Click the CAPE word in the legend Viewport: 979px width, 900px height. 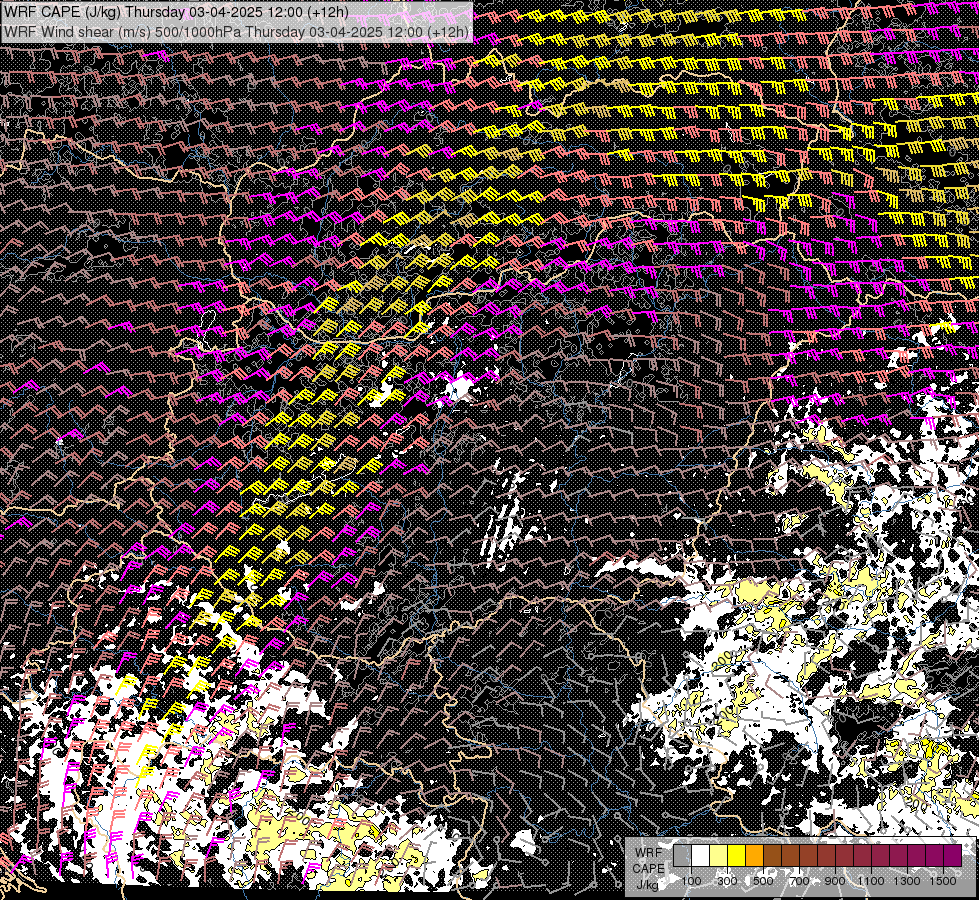pos(648,869)
